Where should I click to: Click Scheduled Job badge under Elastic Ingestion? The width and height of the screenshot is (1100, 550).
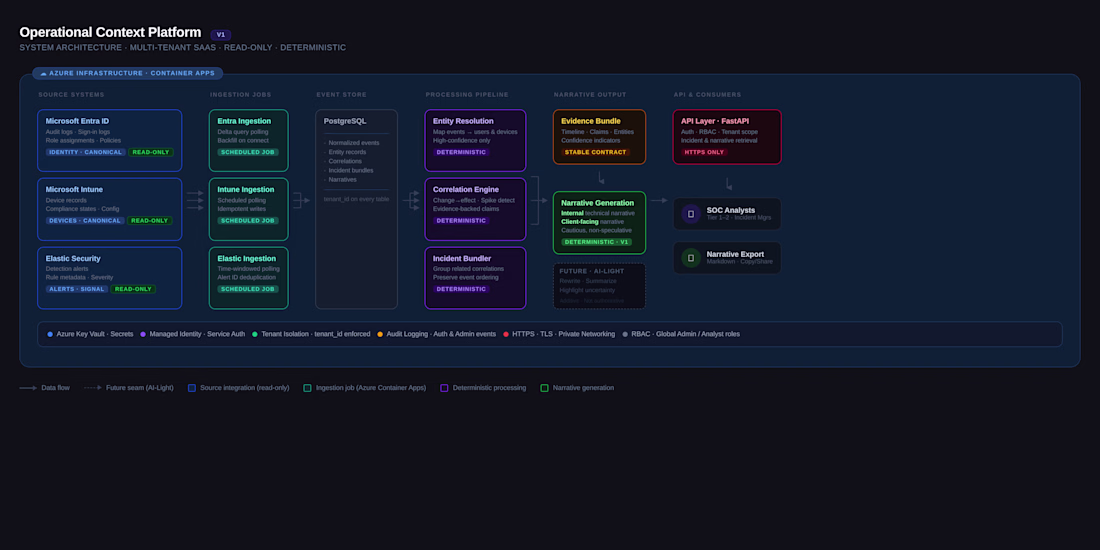tap(248, 289)
